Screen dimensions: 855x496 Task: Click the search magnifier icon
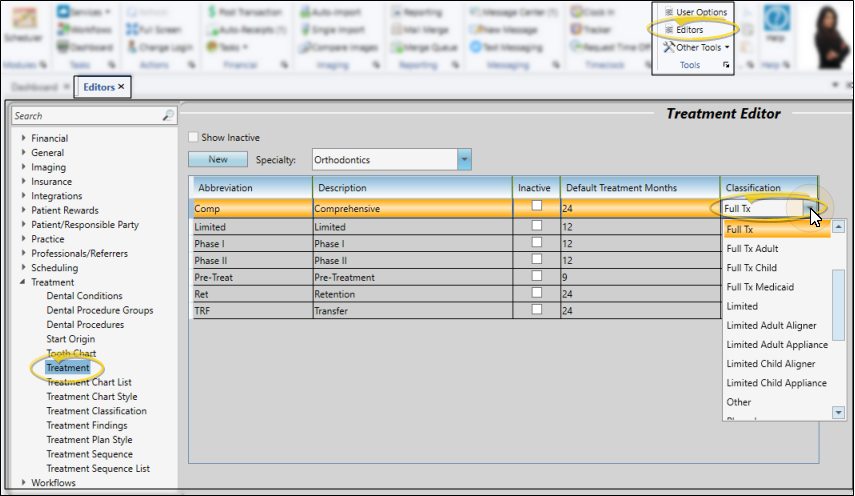(x=168, y=116)
